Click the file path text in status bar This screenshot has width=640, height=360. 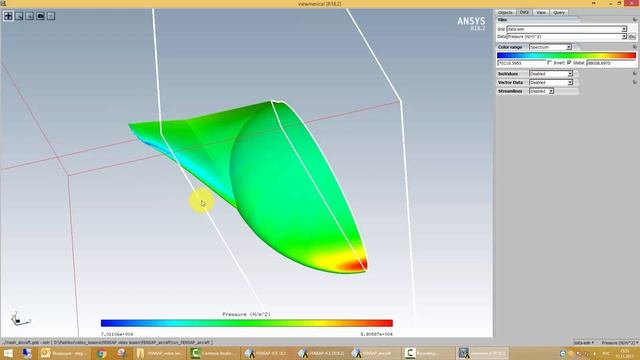(x=107, y=342)
